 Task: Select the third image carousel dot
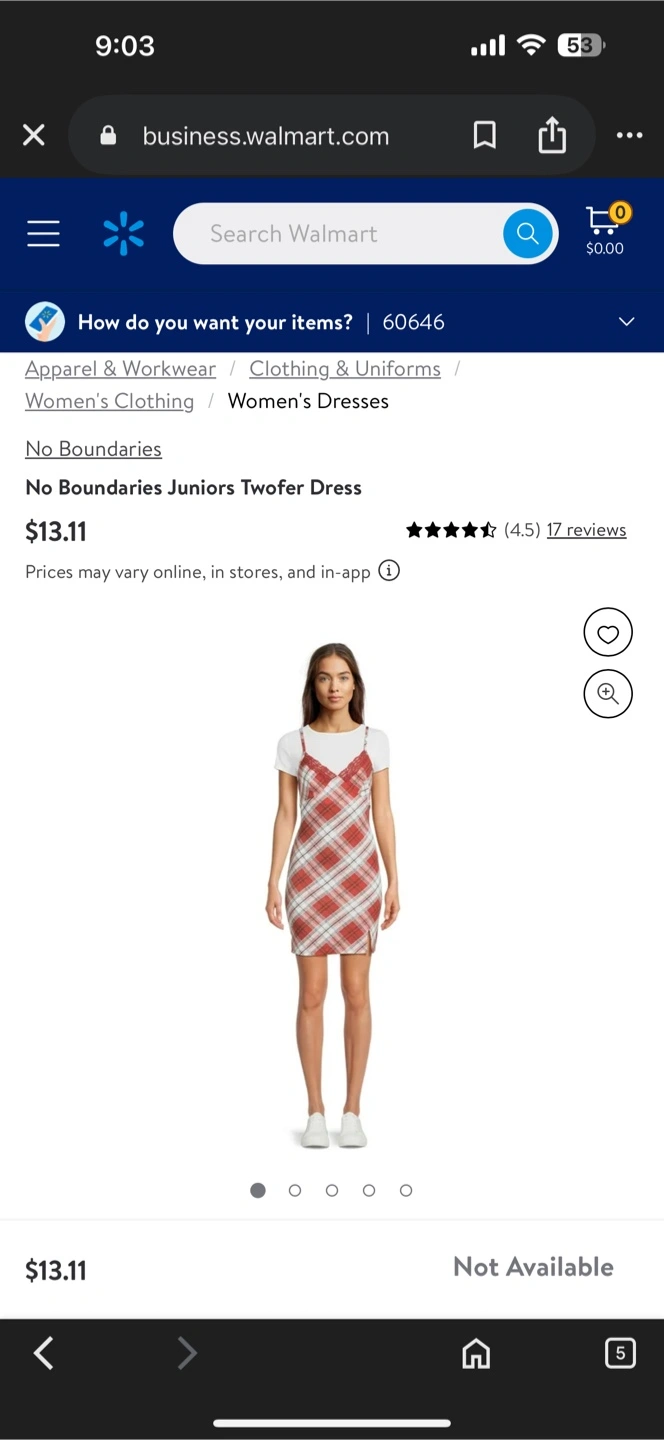pyautogui.click(x=332, y=1190)
